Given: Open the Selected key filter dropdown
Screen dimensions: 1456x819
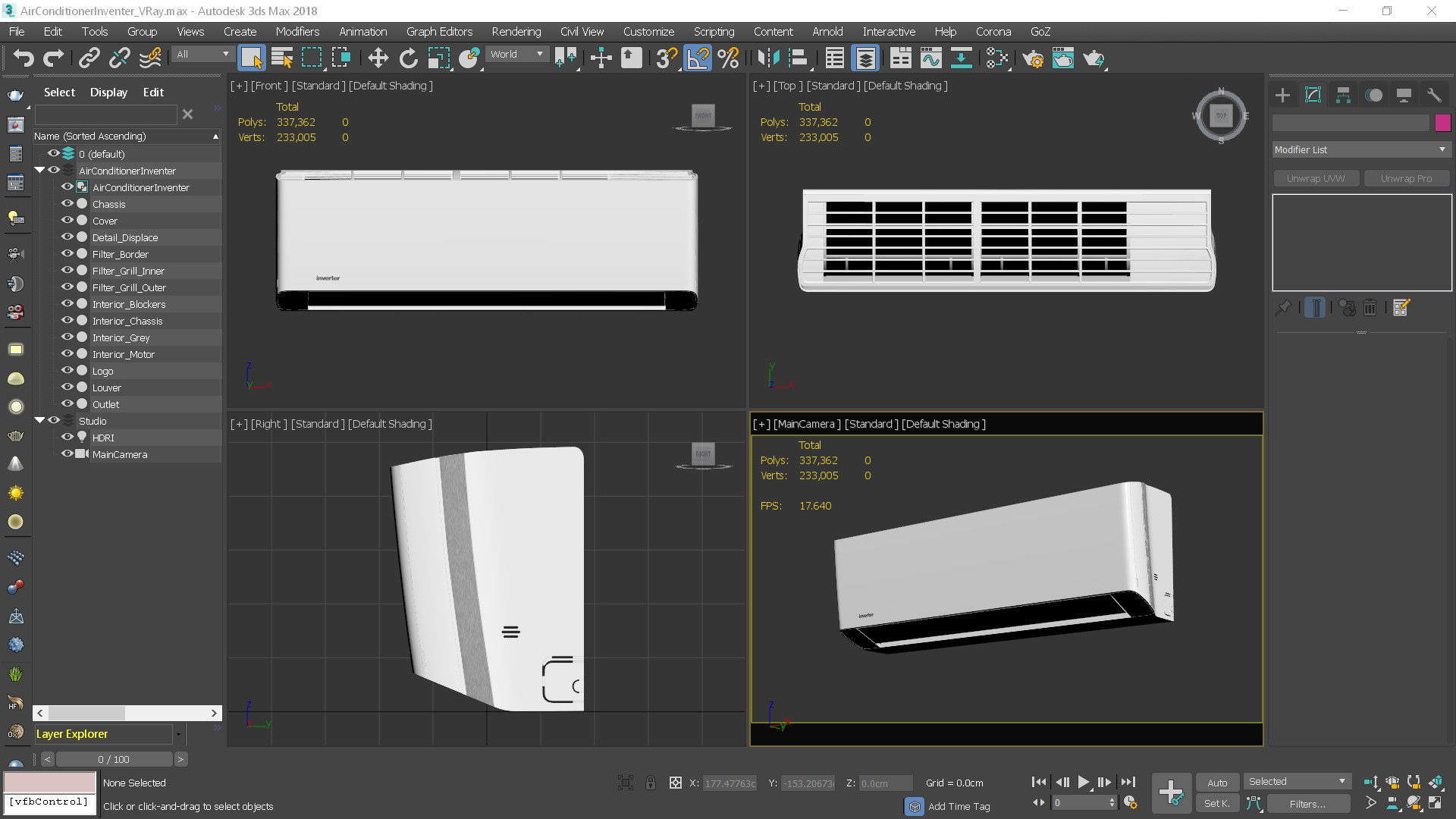Looking at the screenshot, I should (1297, 782).
